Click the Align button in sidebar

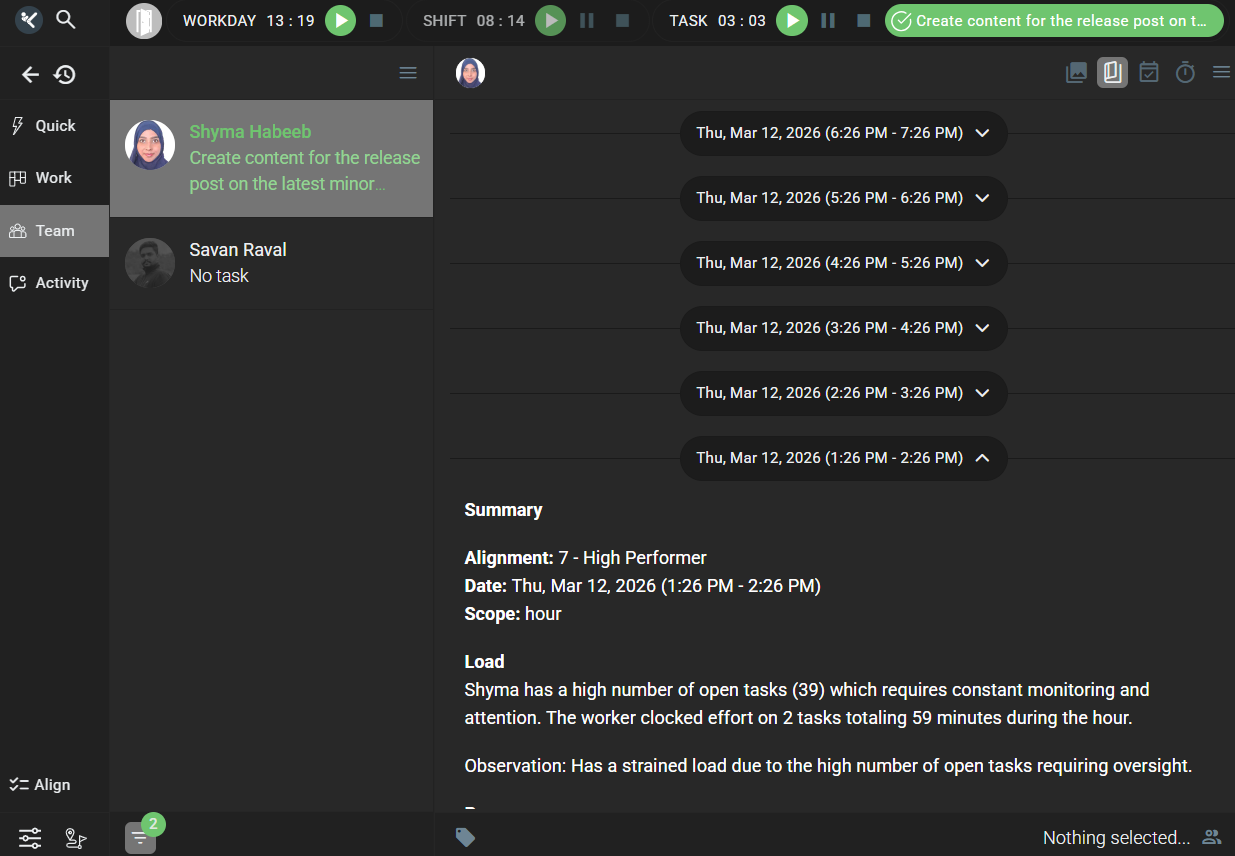[x=40, y=785]
